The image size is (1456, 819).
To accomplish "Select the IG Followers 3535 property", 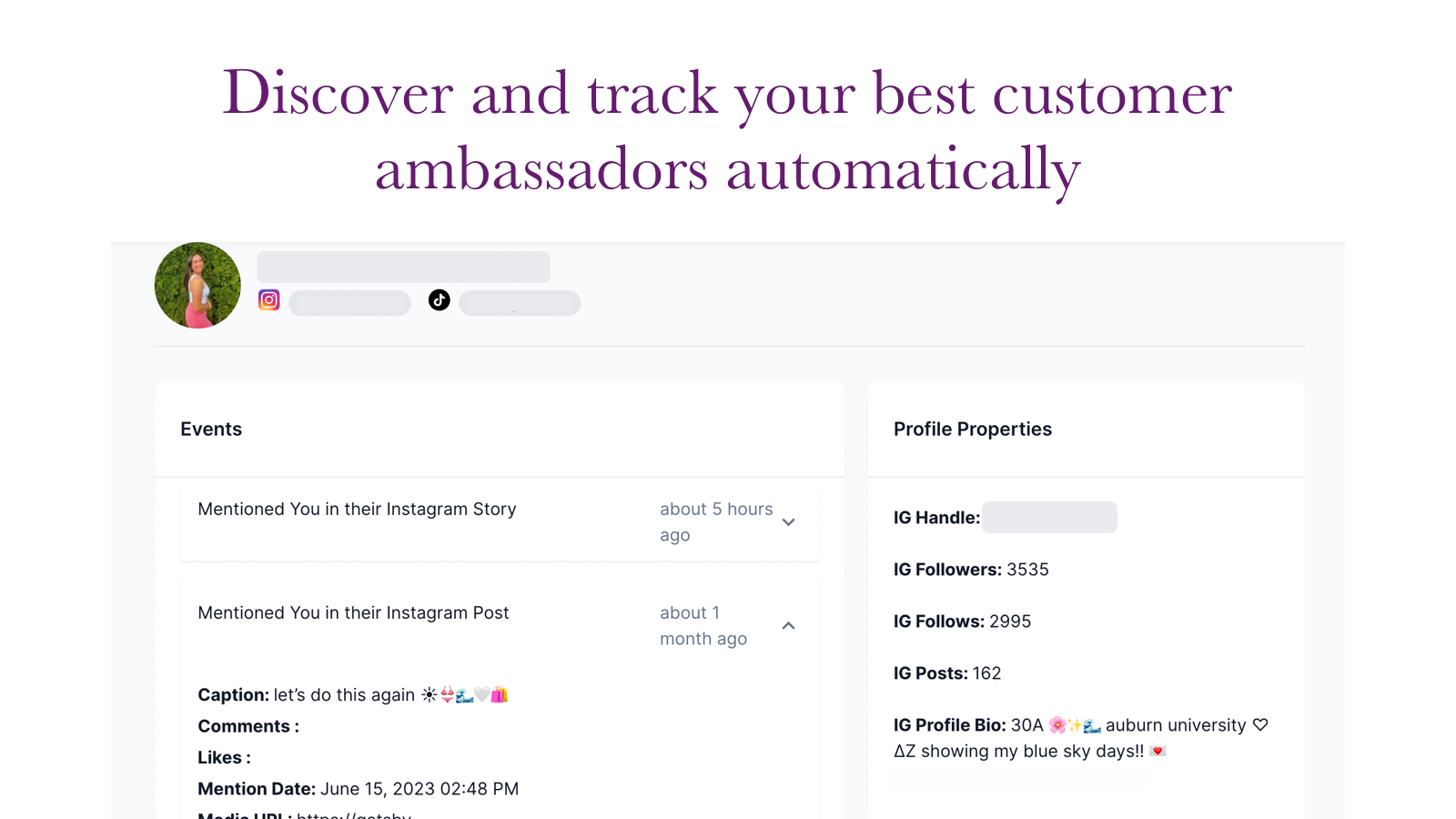I will 971,570.
